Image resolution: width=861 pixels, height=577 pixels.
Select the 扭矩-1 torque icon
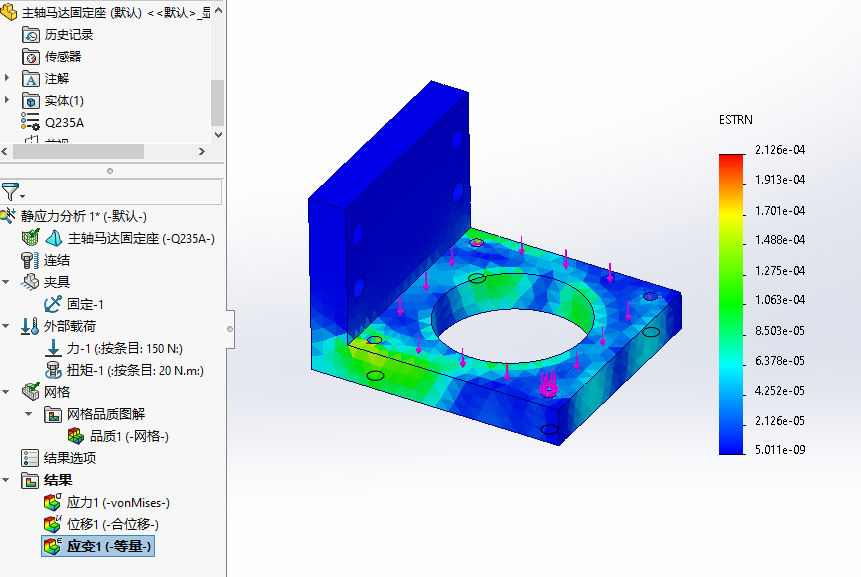click(53, 370)
